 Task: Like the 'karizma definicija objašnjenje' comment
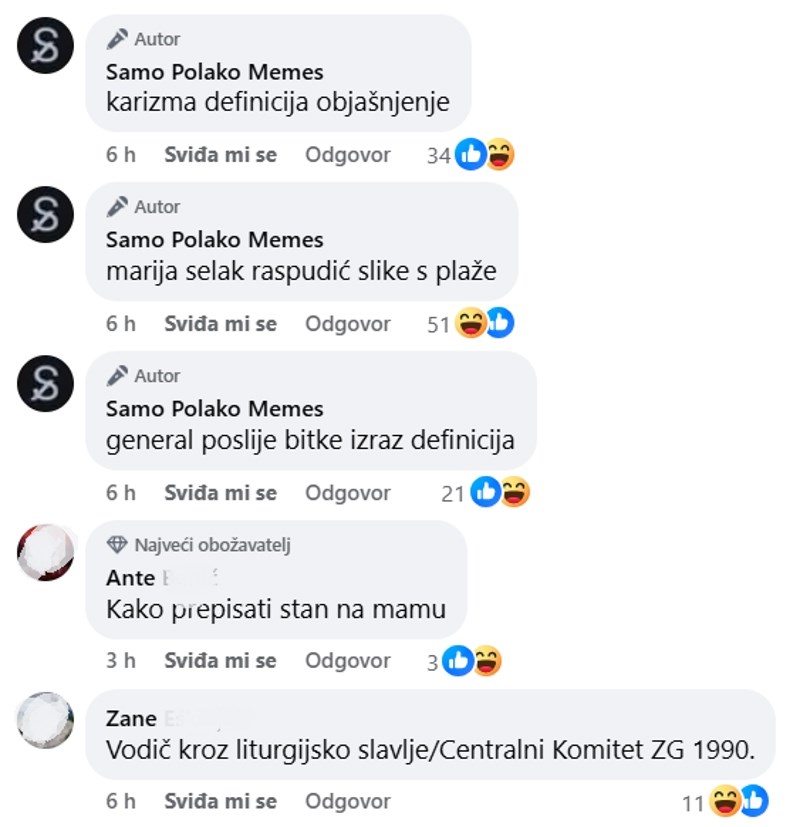[220, 155]
